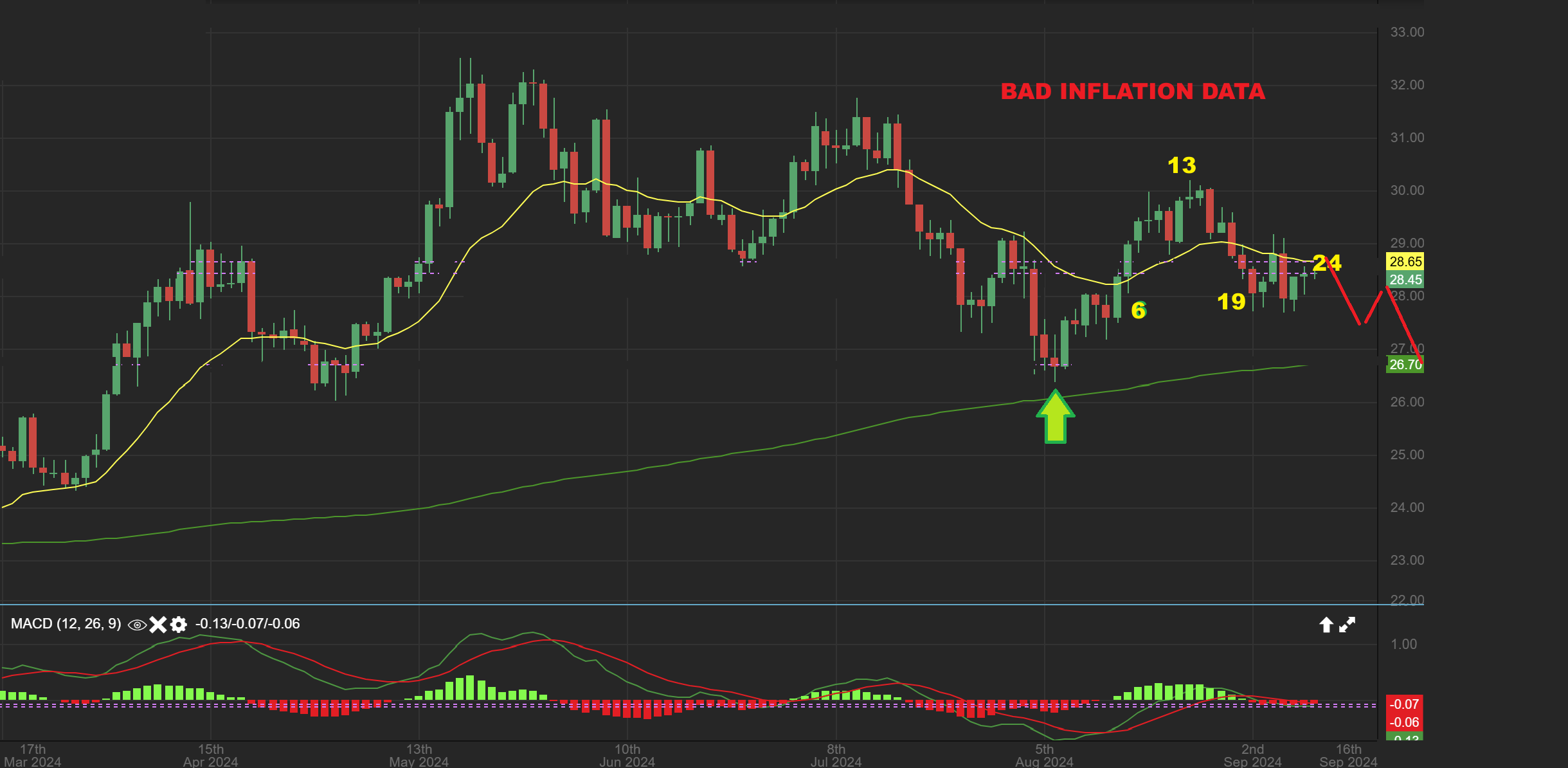
Task: Select the BAD INFLATION DATA text annotation
Action: [x=1133, y=91]
